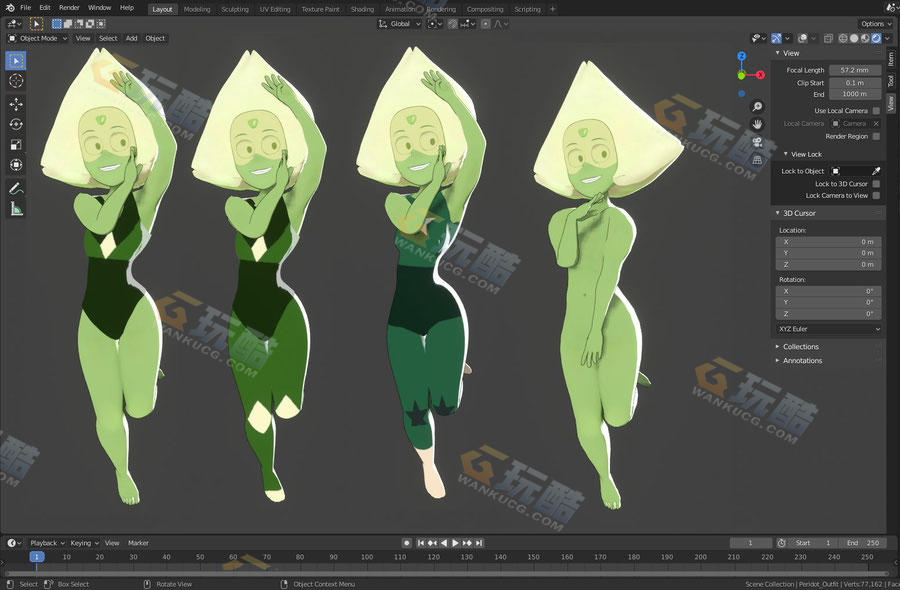Viewport: 900px width, 590px height.
Task: Jump to timeline end button
Action: (x=479, y=542)
